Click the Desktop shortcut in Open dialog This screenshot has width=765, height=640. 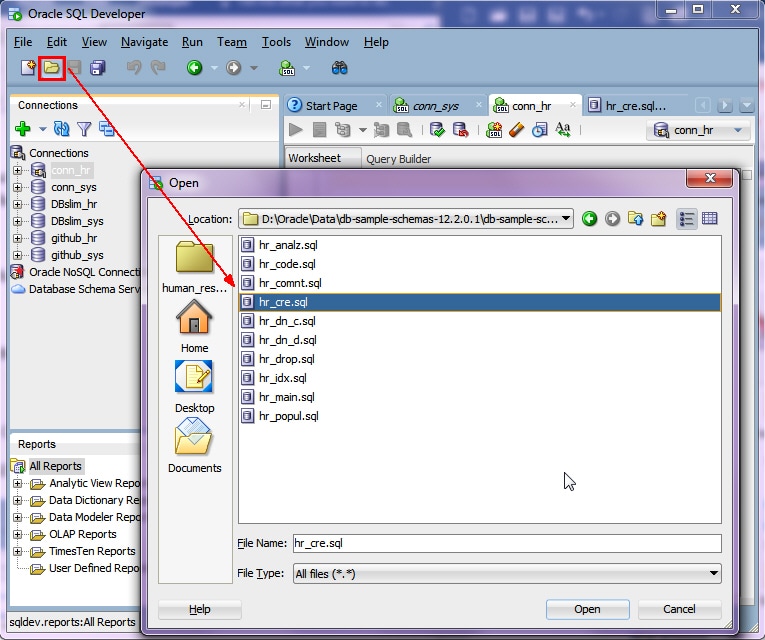(x=194, y=387)
